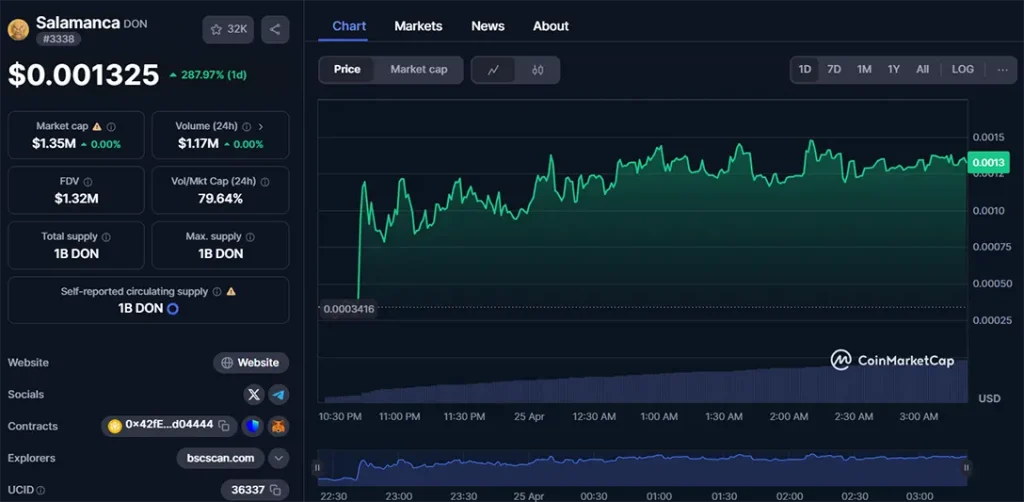1024x502 pixels.
Task: Click the Market cap warning triangle icon
Action: (x=97, y=127)
